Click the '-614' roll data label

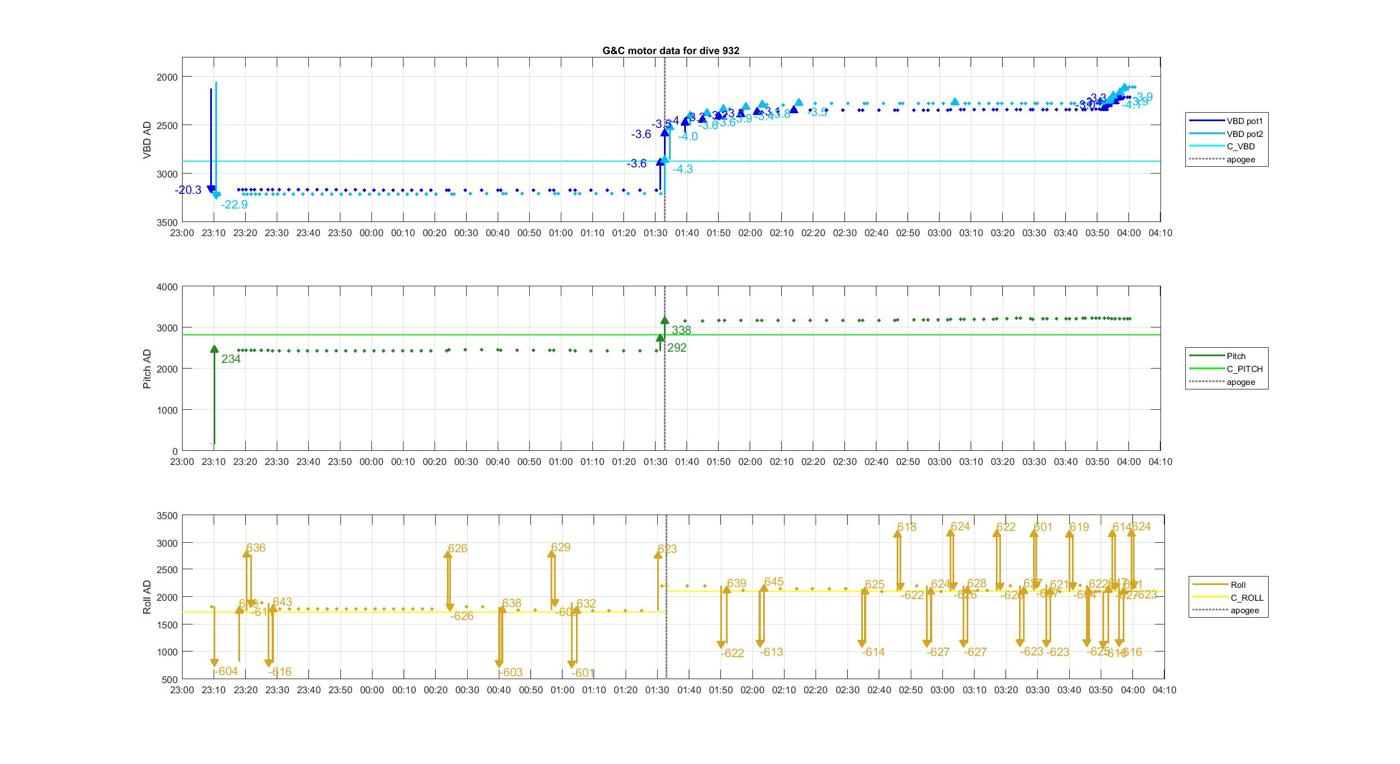coord(873,653)
